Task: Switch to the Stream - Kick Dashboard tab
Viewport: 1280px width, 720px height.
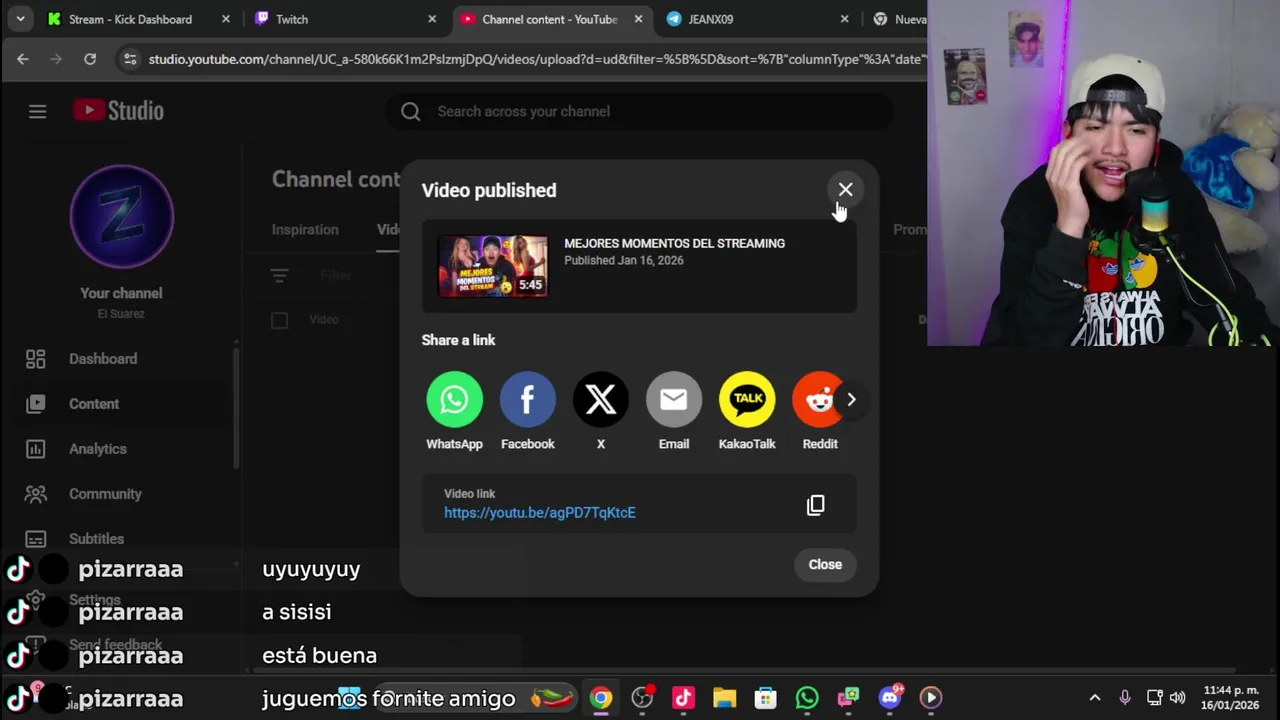Action: click(139, 19)
